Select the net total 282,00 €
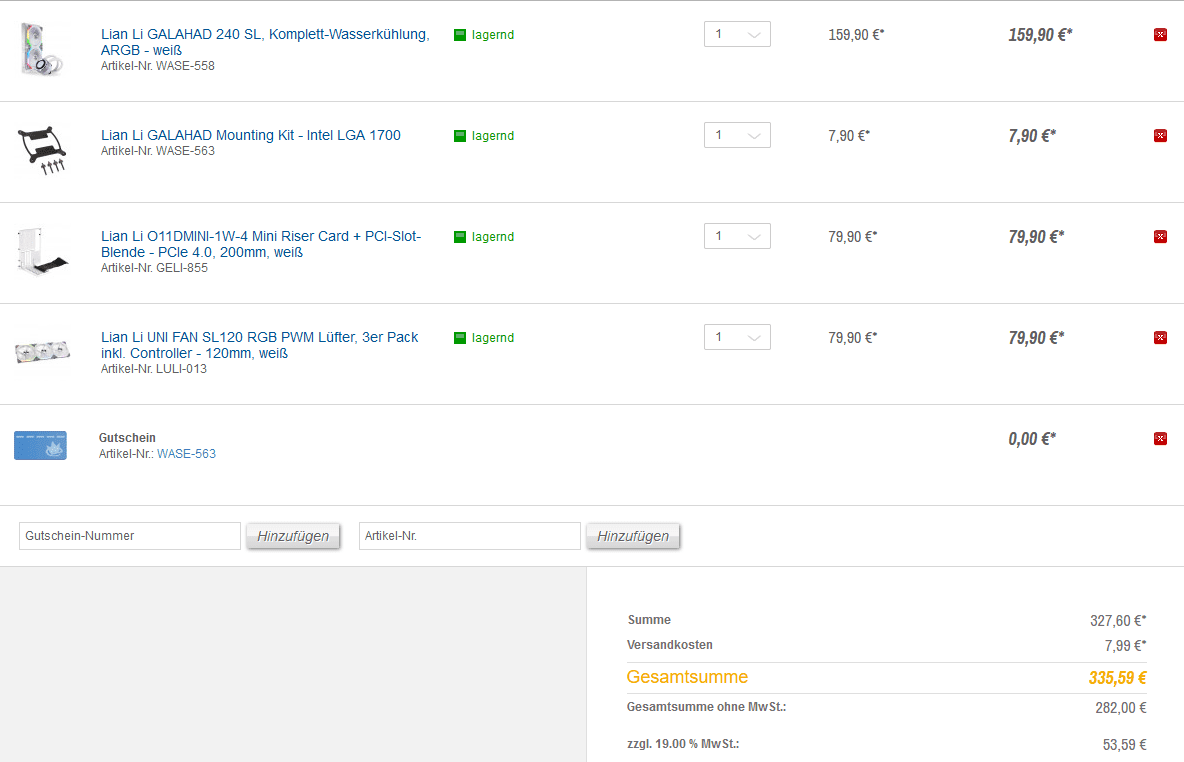The height and width of the screenshot is (762, 1184). click(1121, 708)
